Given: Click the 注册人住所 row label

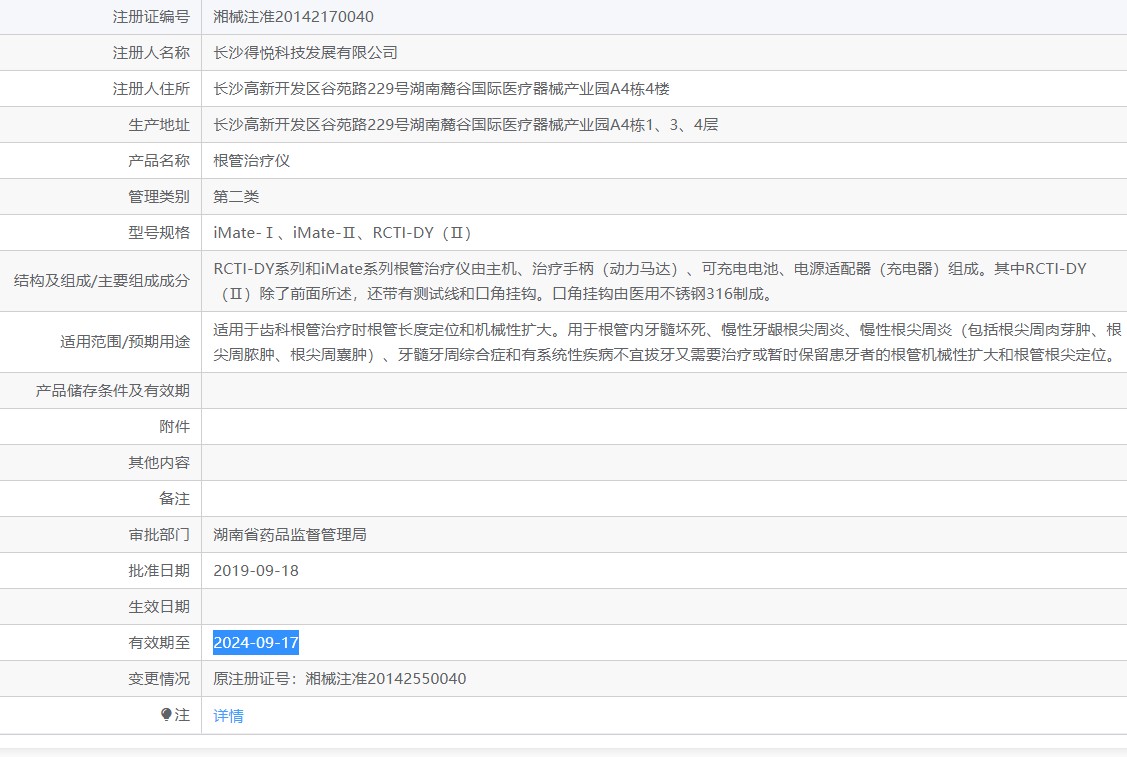Looking at the screenshot, I should pyautogui.click(x=151, y=88).
